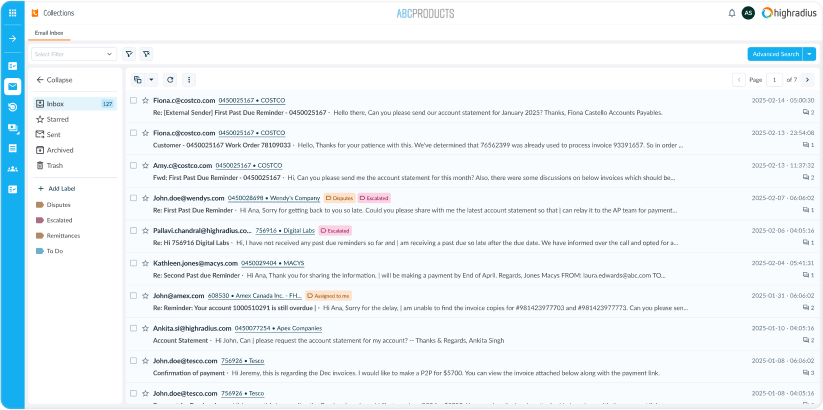Open customer link 0450029404 MACYS

pyautogui.click(x=272, y=263)
